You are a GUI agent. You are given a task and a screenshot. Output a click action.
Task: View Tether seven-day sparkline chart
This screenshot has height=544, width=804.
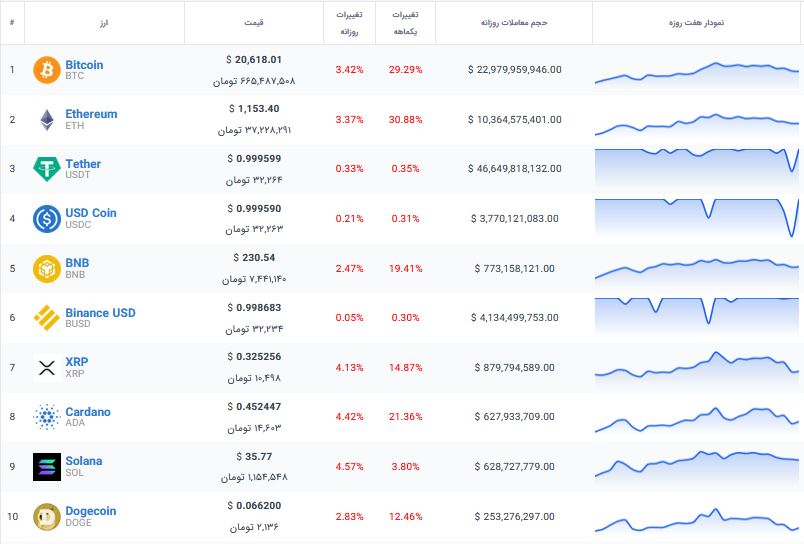click(x=697, y=169)
